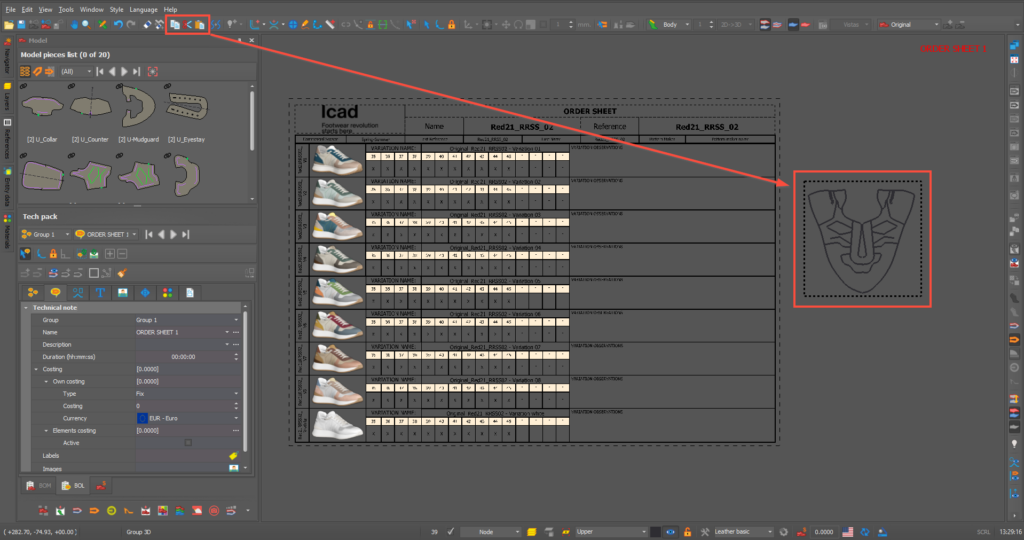Click the Cut scissors icon in the toolbar

coord(187,23)
